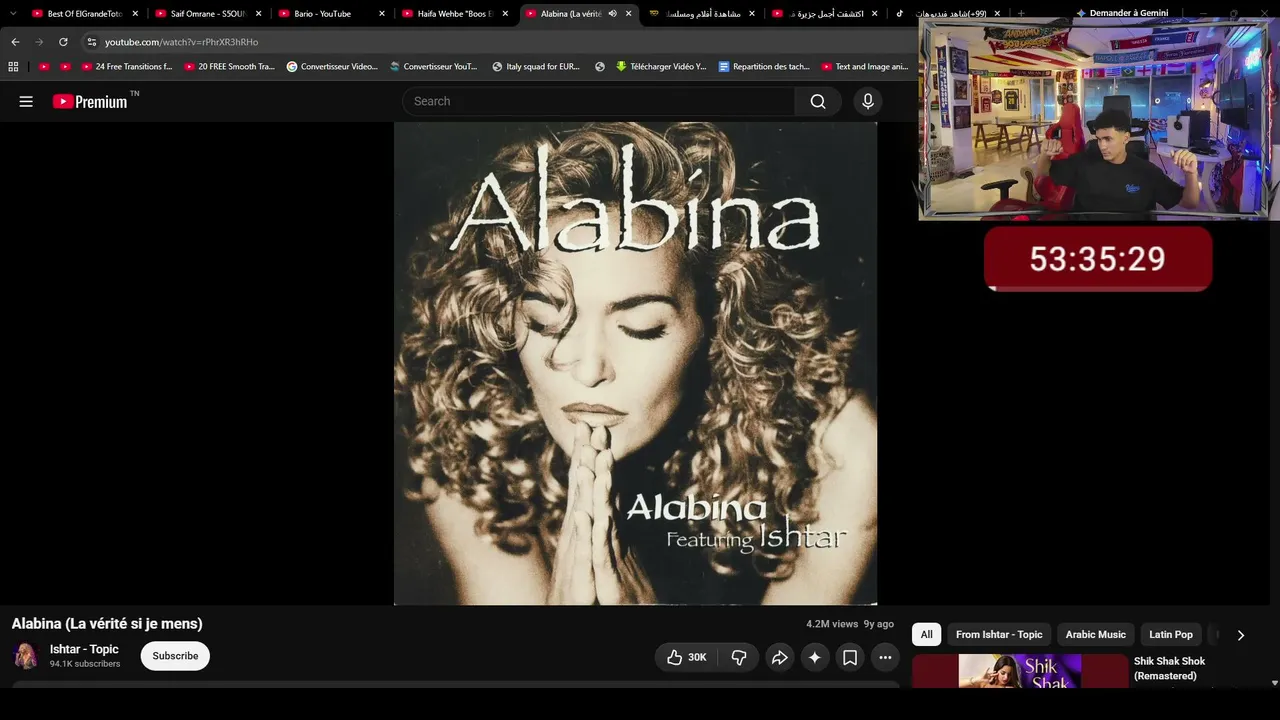Open a new browser tab
Image resolution: width=1280 pixels, height=720 pixels.
pyautogui.click(x=1020, y=14)
